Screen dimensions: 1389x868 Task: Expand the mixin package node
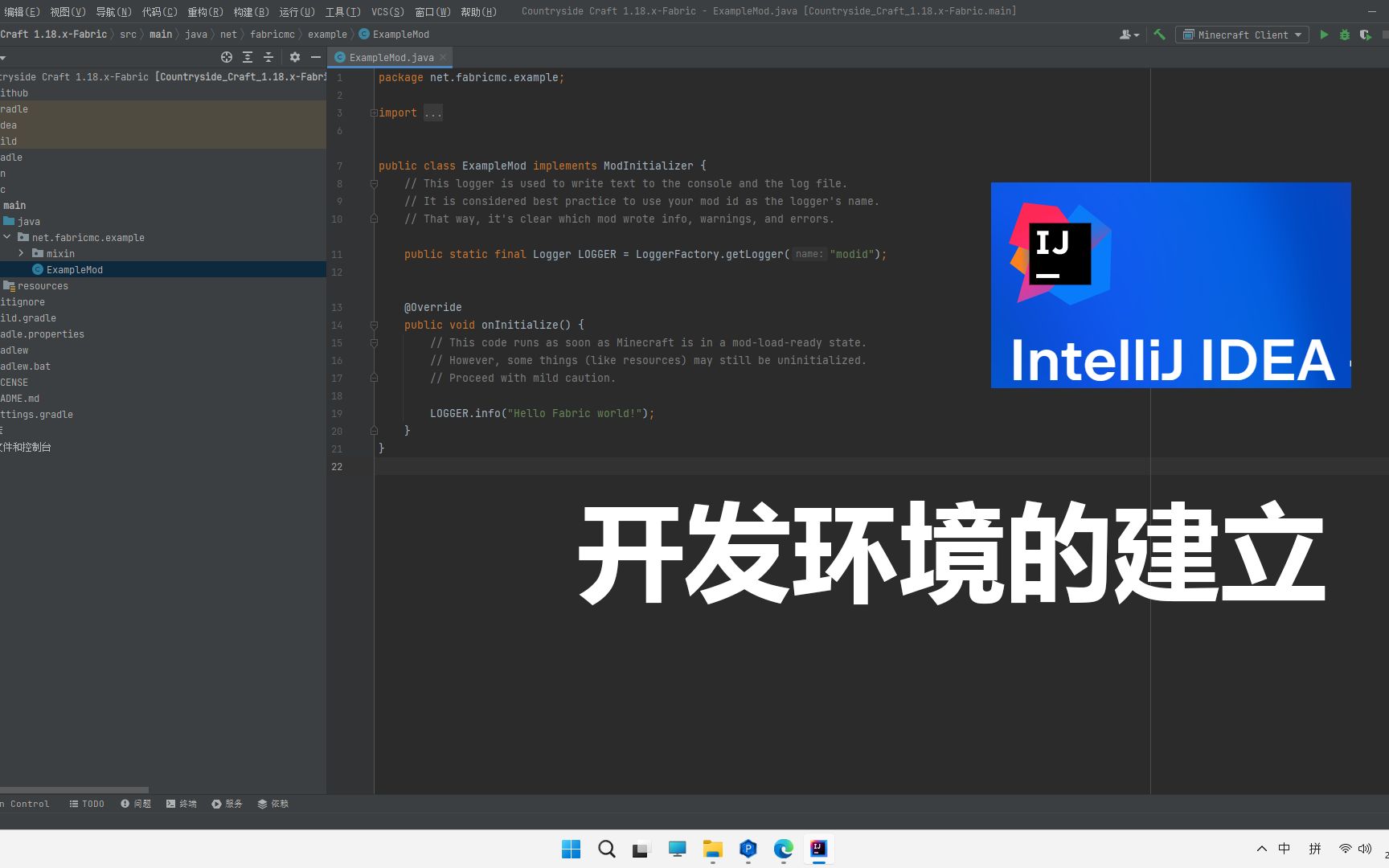click(22, 253)
